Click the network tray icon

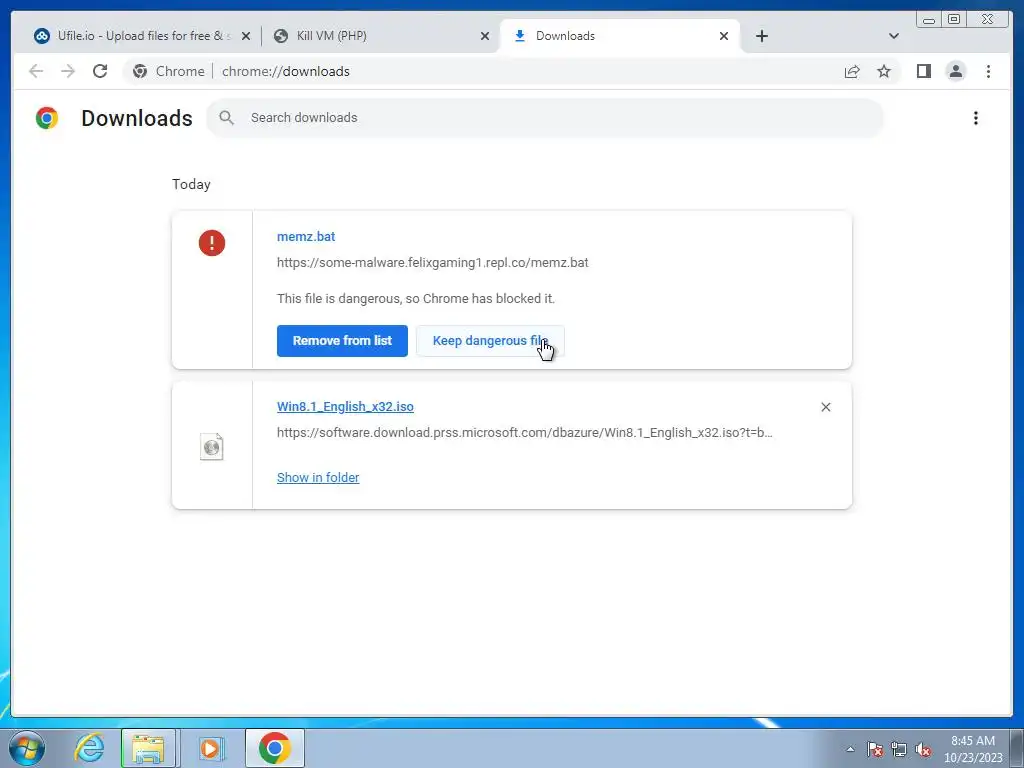pos(899,749)
